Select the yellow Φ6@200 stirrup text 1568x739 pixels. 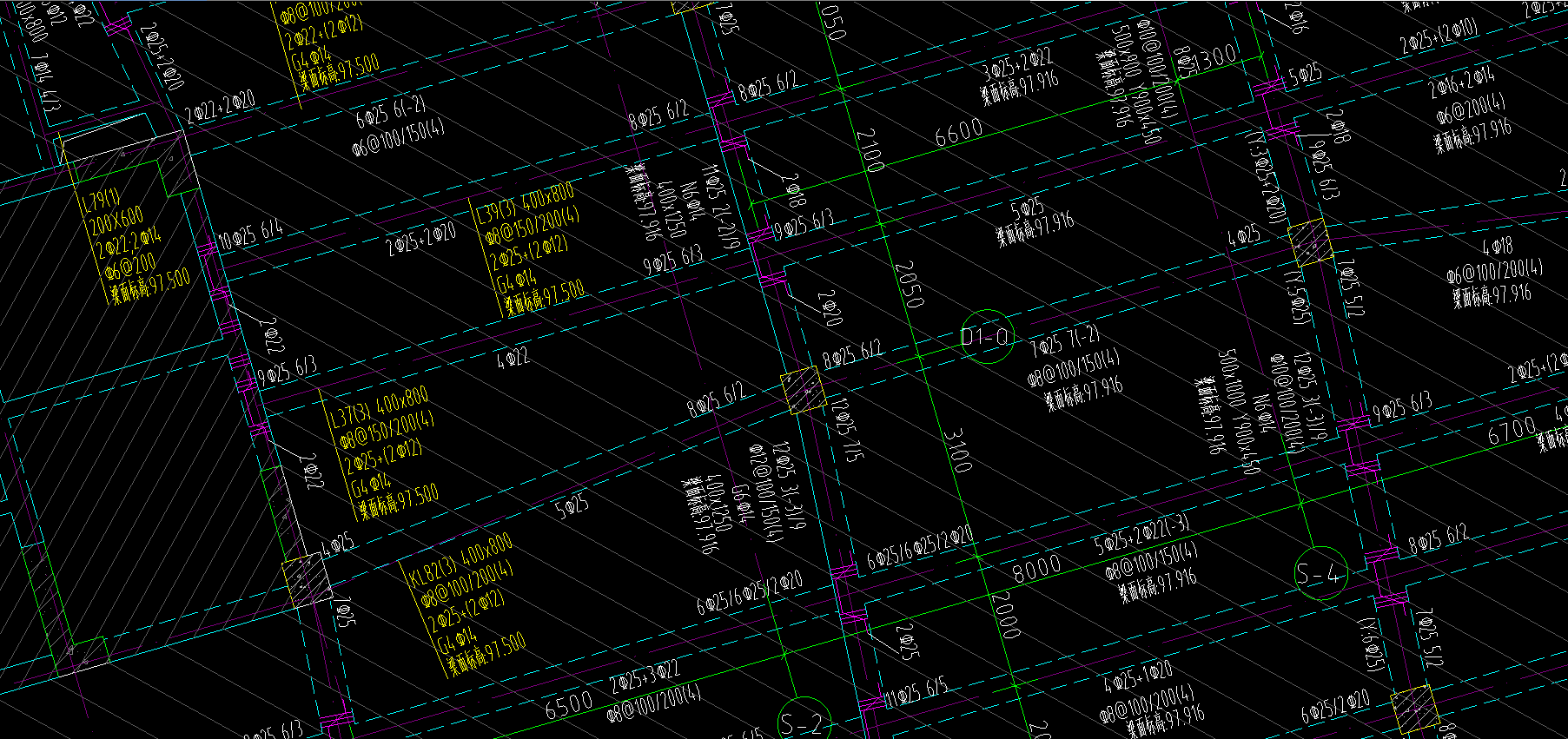[129, 268]
